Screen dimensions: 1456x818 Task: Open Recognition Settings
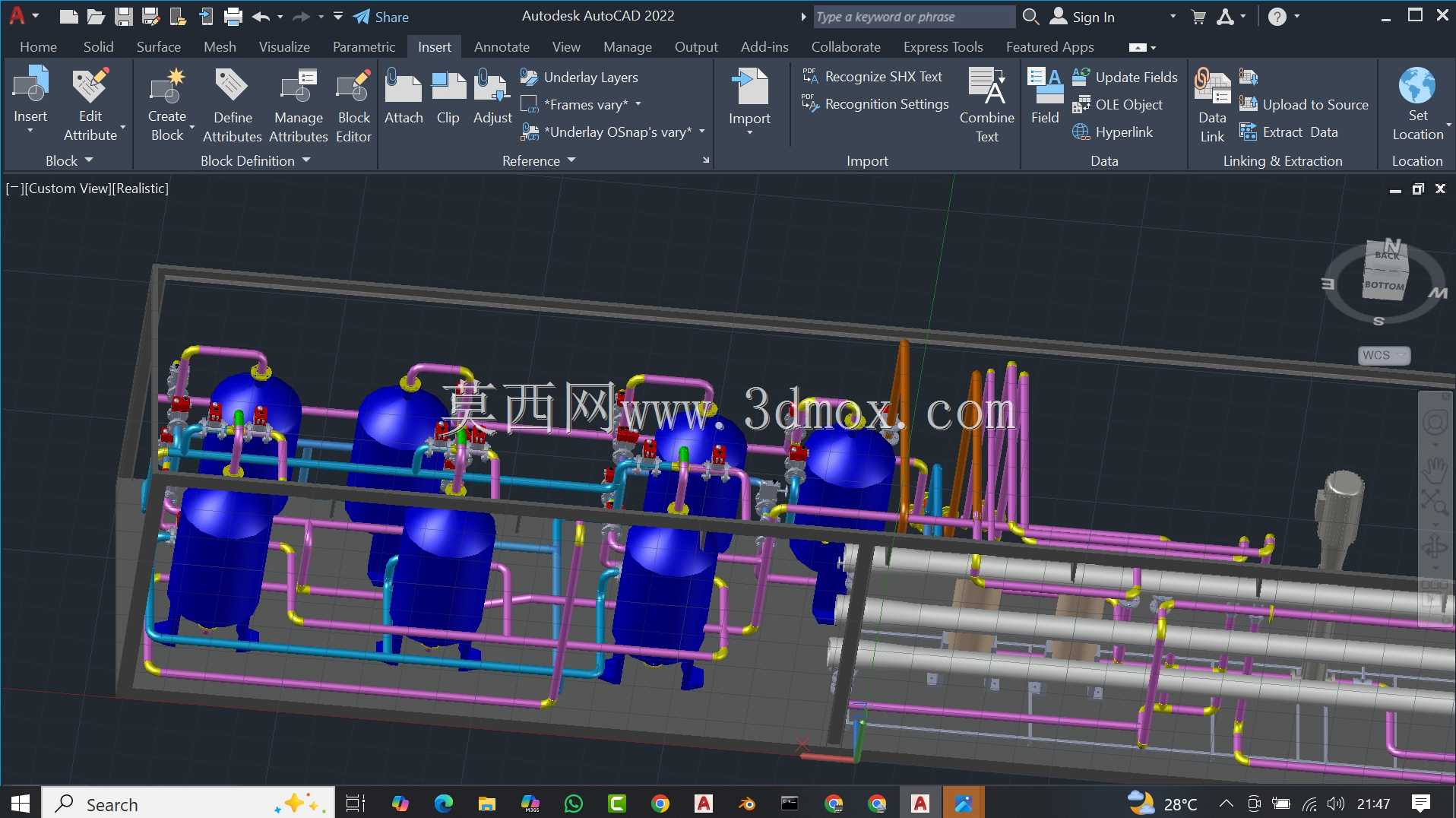click(875, 104)
